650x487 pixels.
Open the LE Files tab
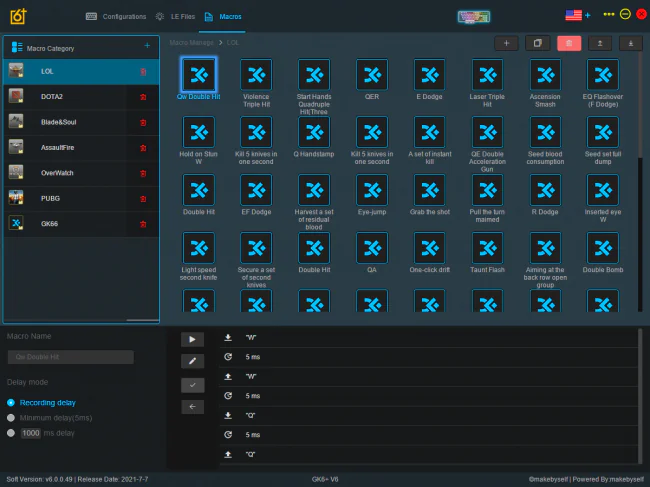pos(175,17)
